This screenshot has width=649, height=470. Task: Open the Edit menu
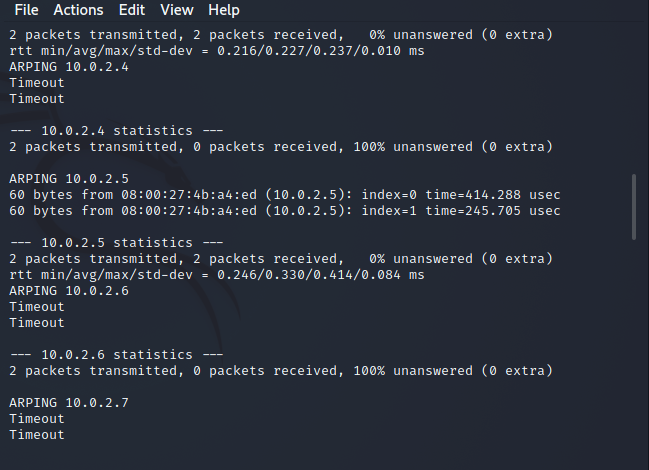[x=131, y=10]
